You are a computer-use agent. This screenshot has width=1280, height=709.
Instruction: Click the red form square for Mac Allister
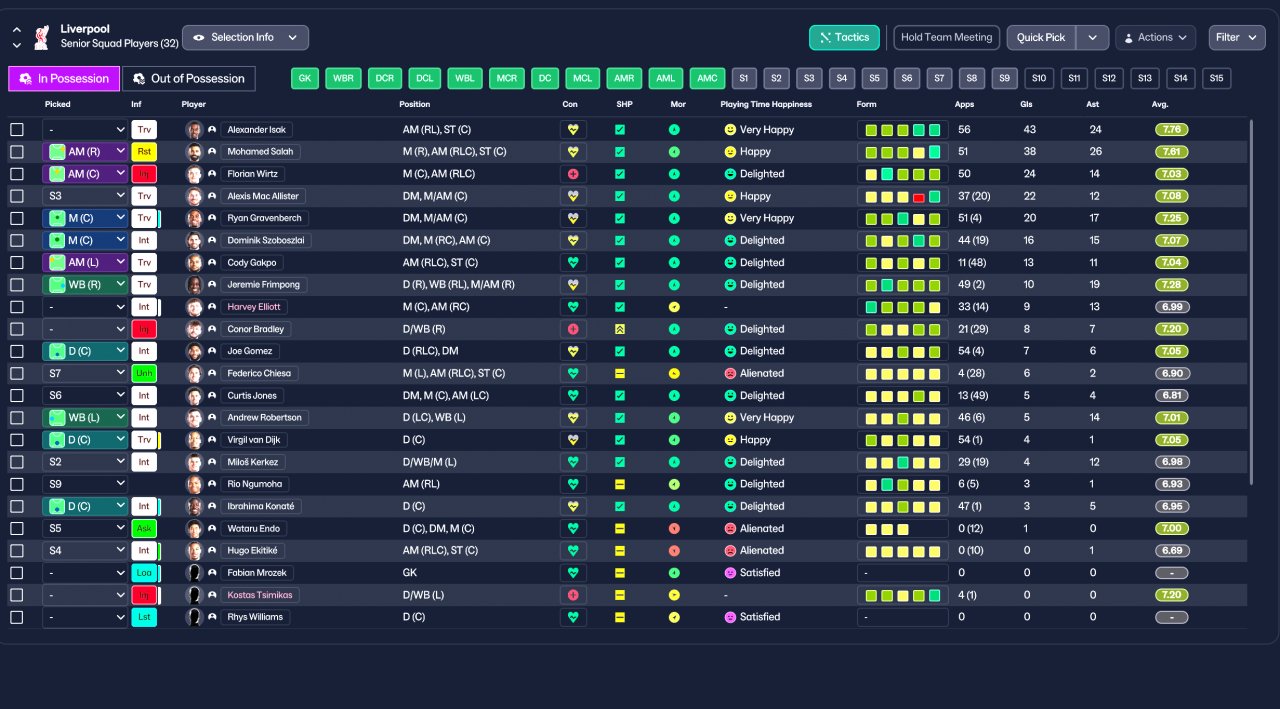(x=918, y=197)
